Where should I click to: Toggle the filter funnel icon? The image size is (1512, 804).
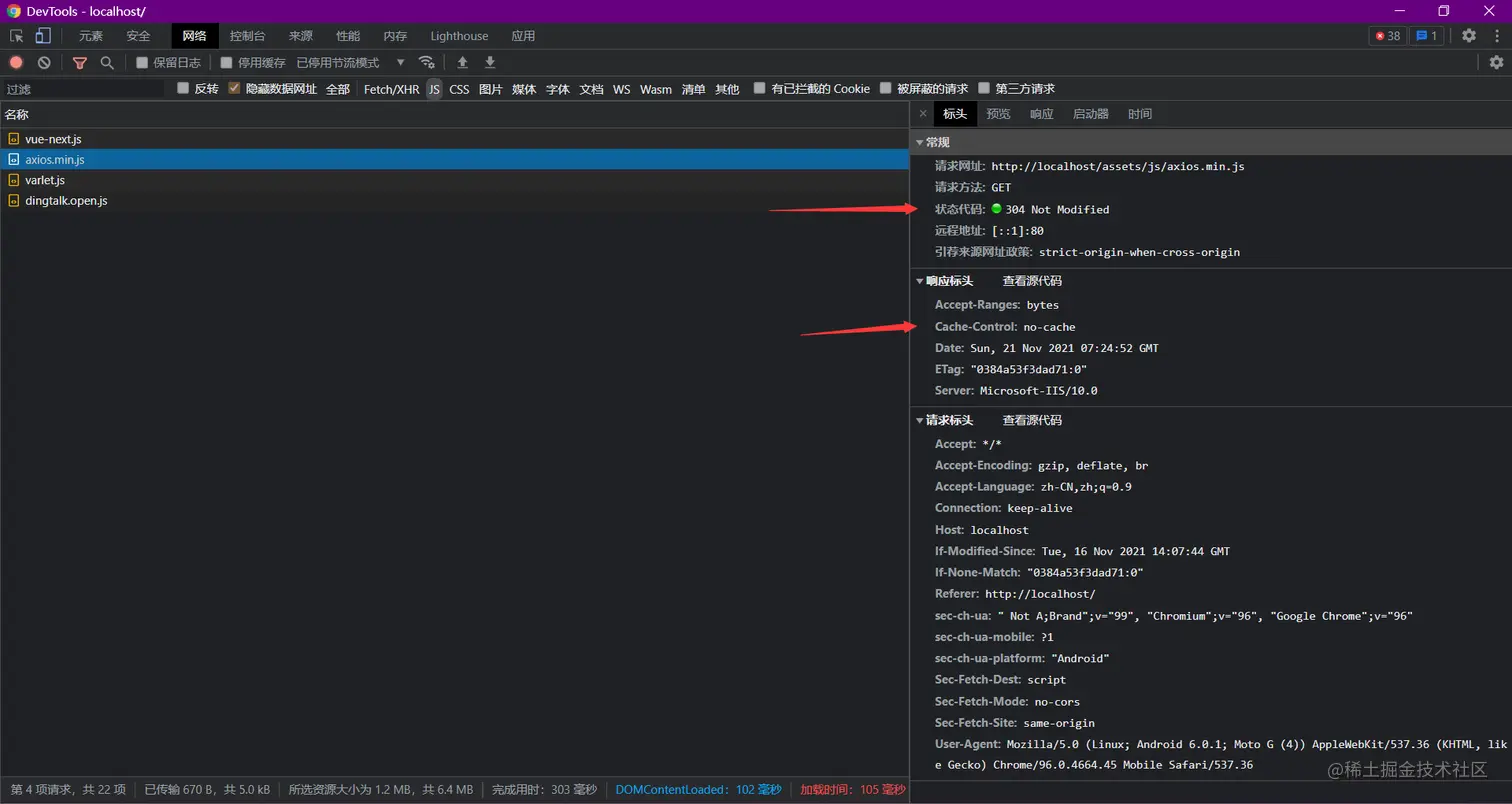(x=80, y=62)
